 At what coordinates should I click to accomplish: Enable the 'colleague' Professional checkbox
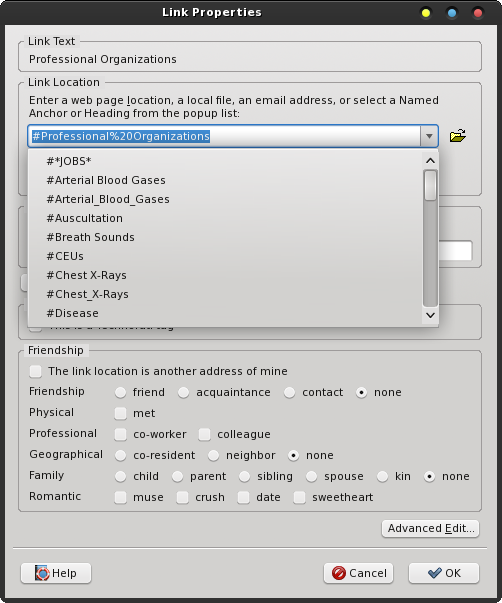pos(204,434)
